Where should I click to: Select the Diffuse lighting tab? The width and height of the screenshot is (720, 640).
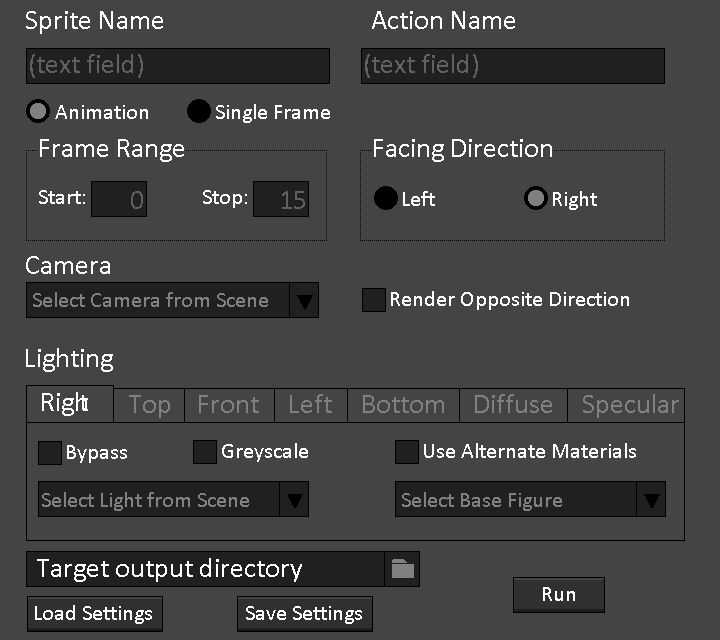tap(513, 405)
